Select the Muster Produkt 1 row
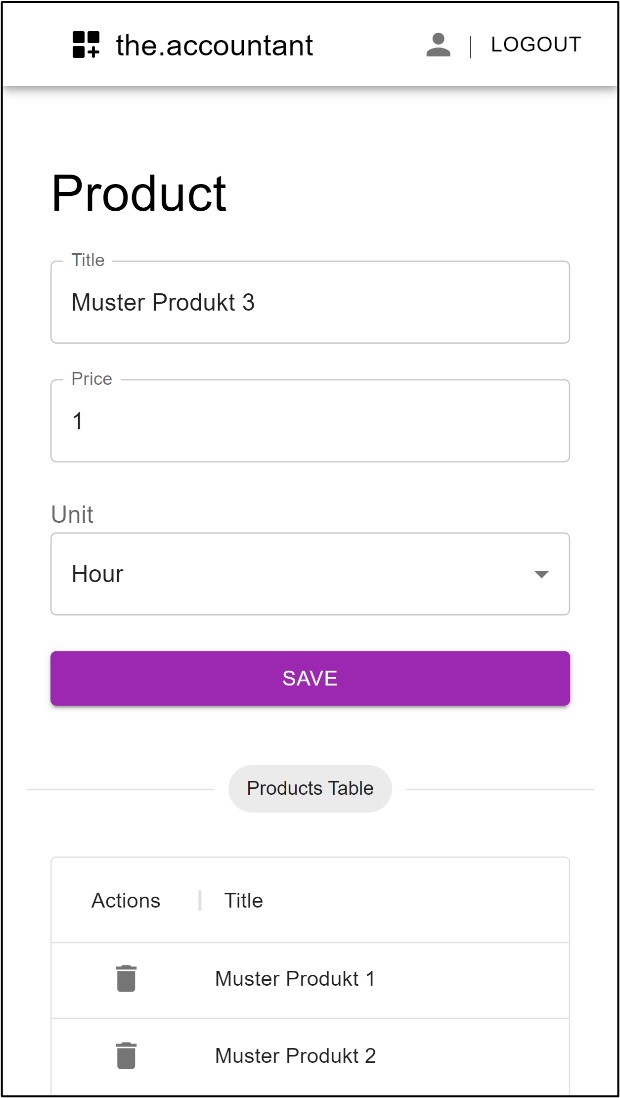Viewport: 620px width, 1098px height. [x=310, y=980]
